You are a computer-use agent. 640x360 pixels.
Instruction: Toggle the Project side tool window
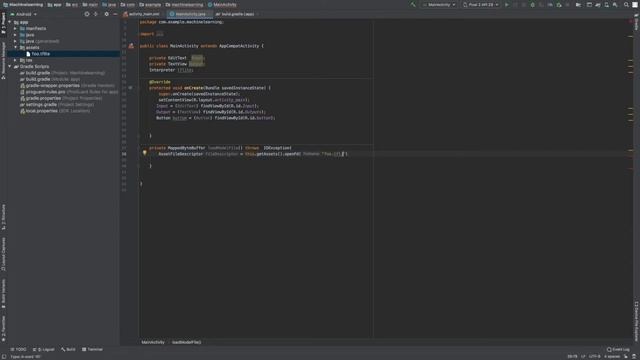(3, 24)
